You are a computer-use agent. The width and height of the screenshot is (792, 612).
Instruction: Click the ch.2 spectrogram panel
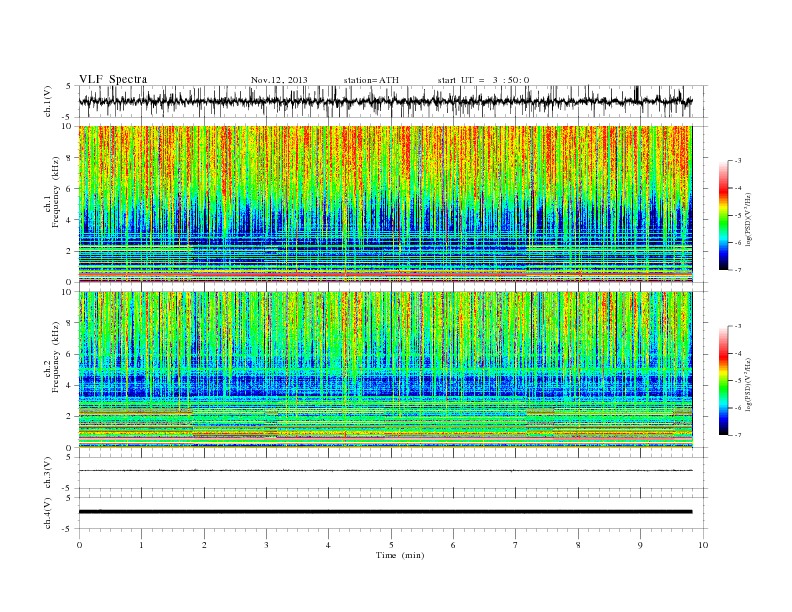(385, 369)
